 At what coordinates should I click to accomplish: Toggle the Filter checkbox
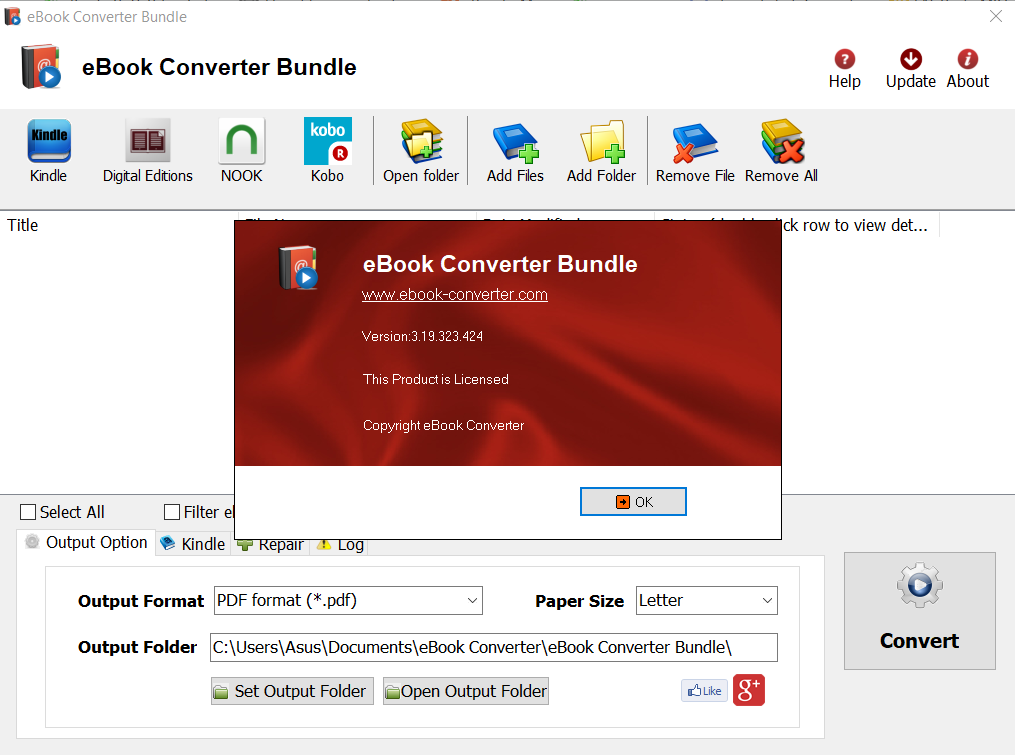click(172, 512)
